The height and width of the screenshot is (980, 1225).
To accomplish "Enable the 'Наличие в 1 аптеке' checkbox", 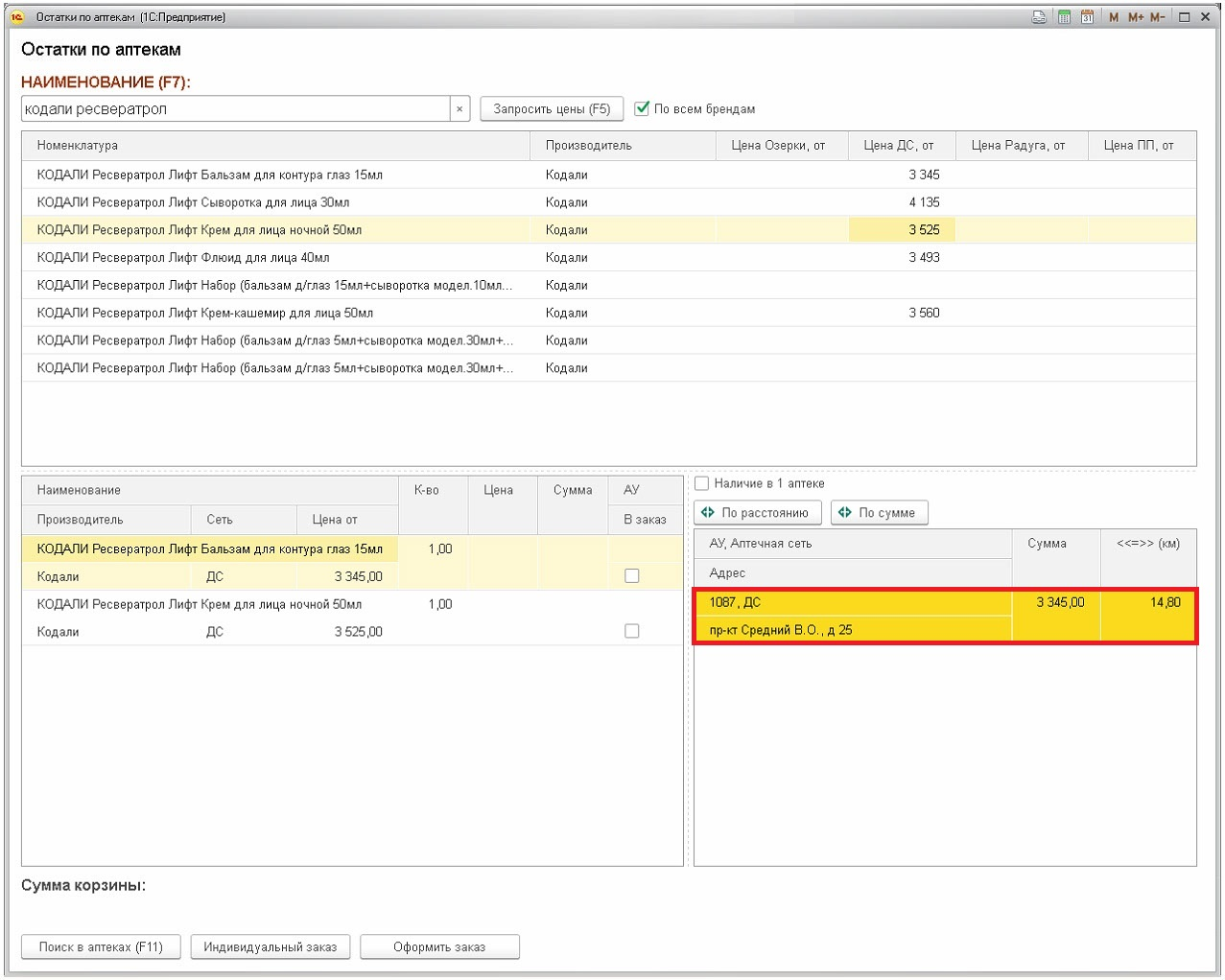I will point(702,483).
